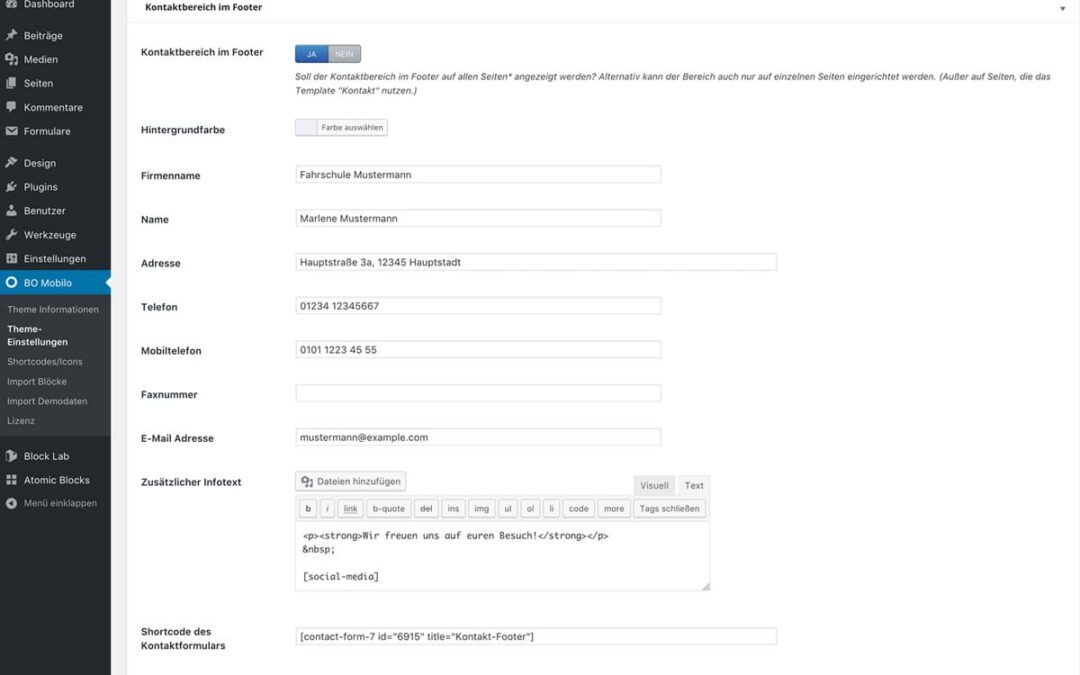Click the Plugins plug icon
Image resolution: width=1080 pixels, height=675 pixels.
[x=12, y=187]
